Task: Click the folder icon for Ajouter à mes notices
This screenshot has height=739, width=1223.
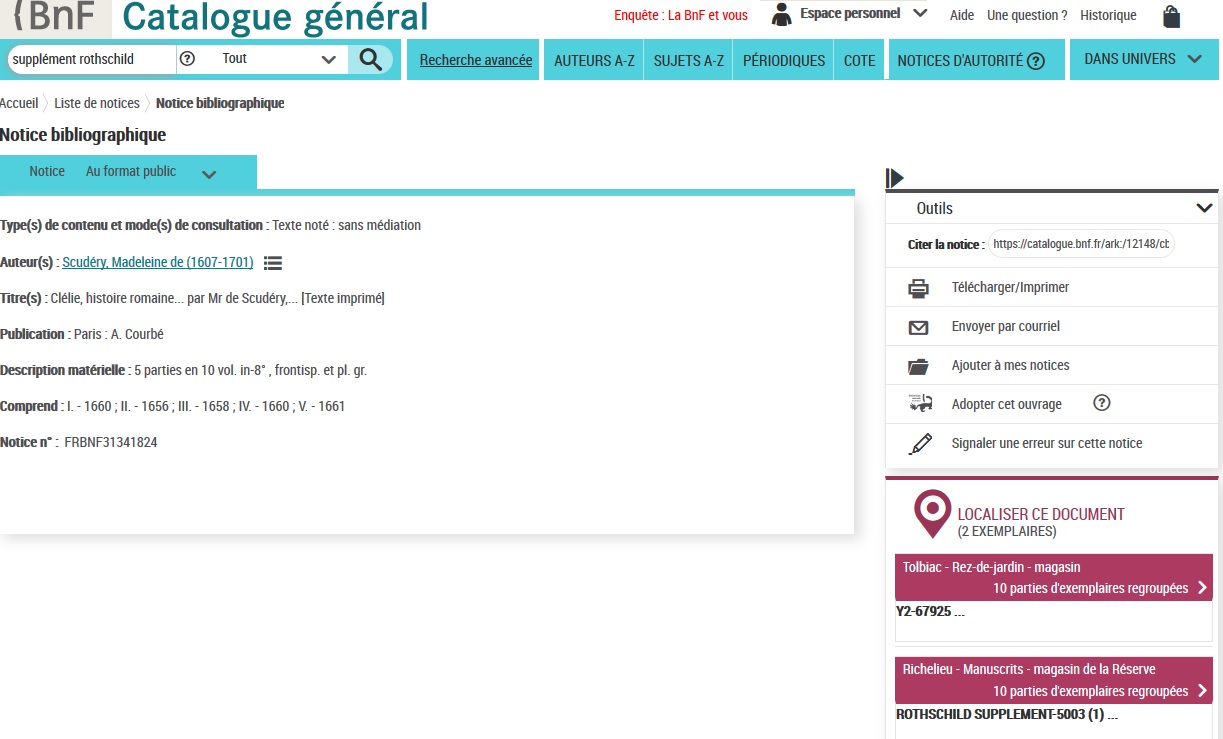Action: 918,366
